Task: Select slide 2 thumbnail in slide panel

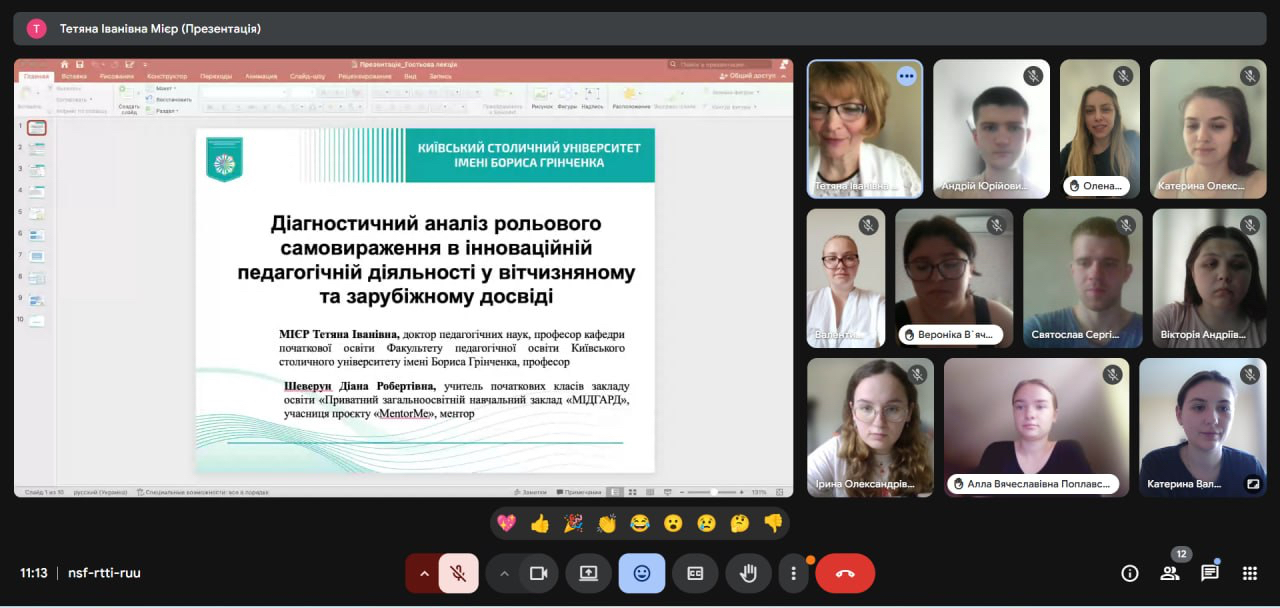Action: [37, 148]
